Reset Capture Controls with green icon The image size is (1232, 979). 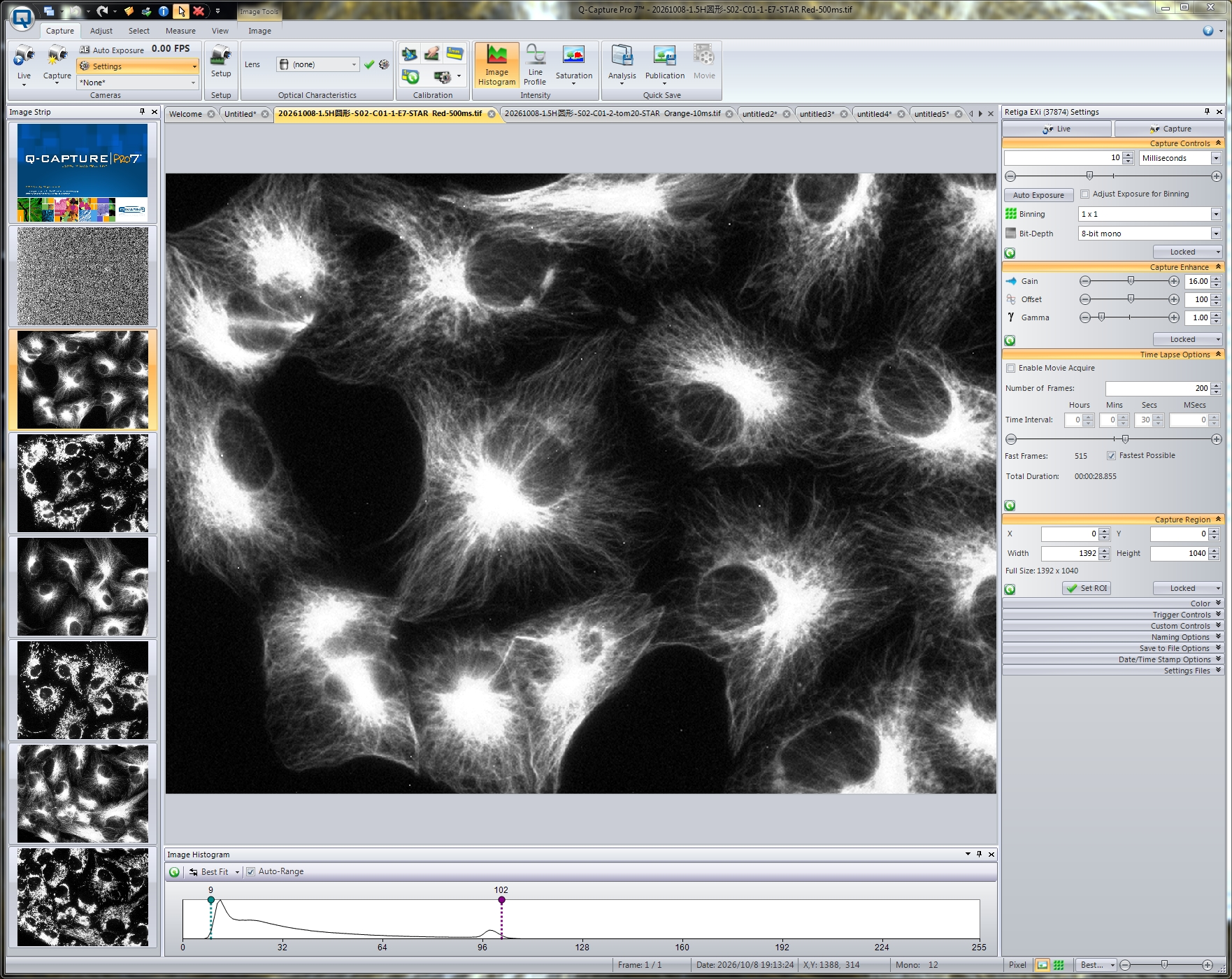(1010, 253)
